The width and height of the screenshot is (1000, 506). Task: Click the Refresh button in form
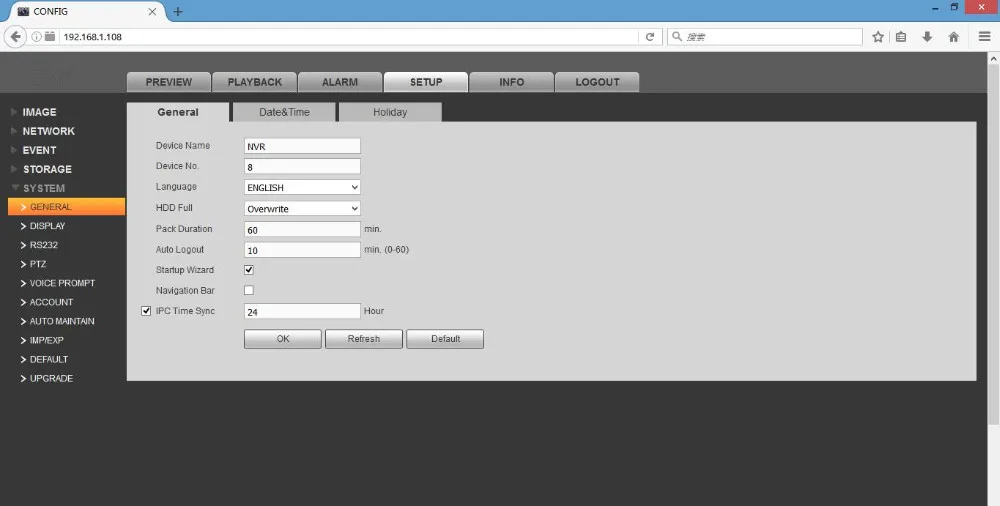coord(364,339)
